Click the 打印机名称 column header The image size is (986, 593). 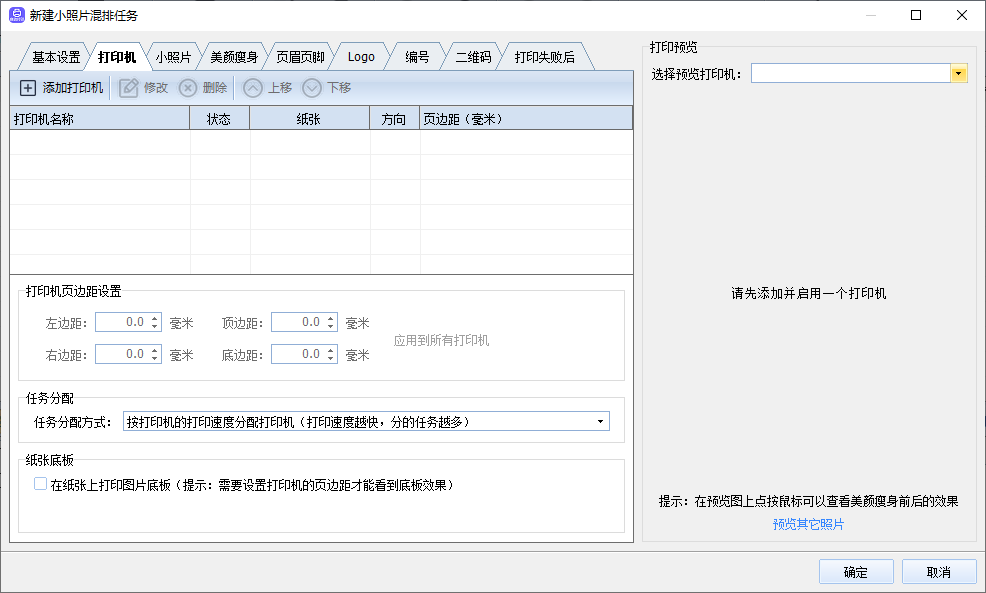[100, 119]
